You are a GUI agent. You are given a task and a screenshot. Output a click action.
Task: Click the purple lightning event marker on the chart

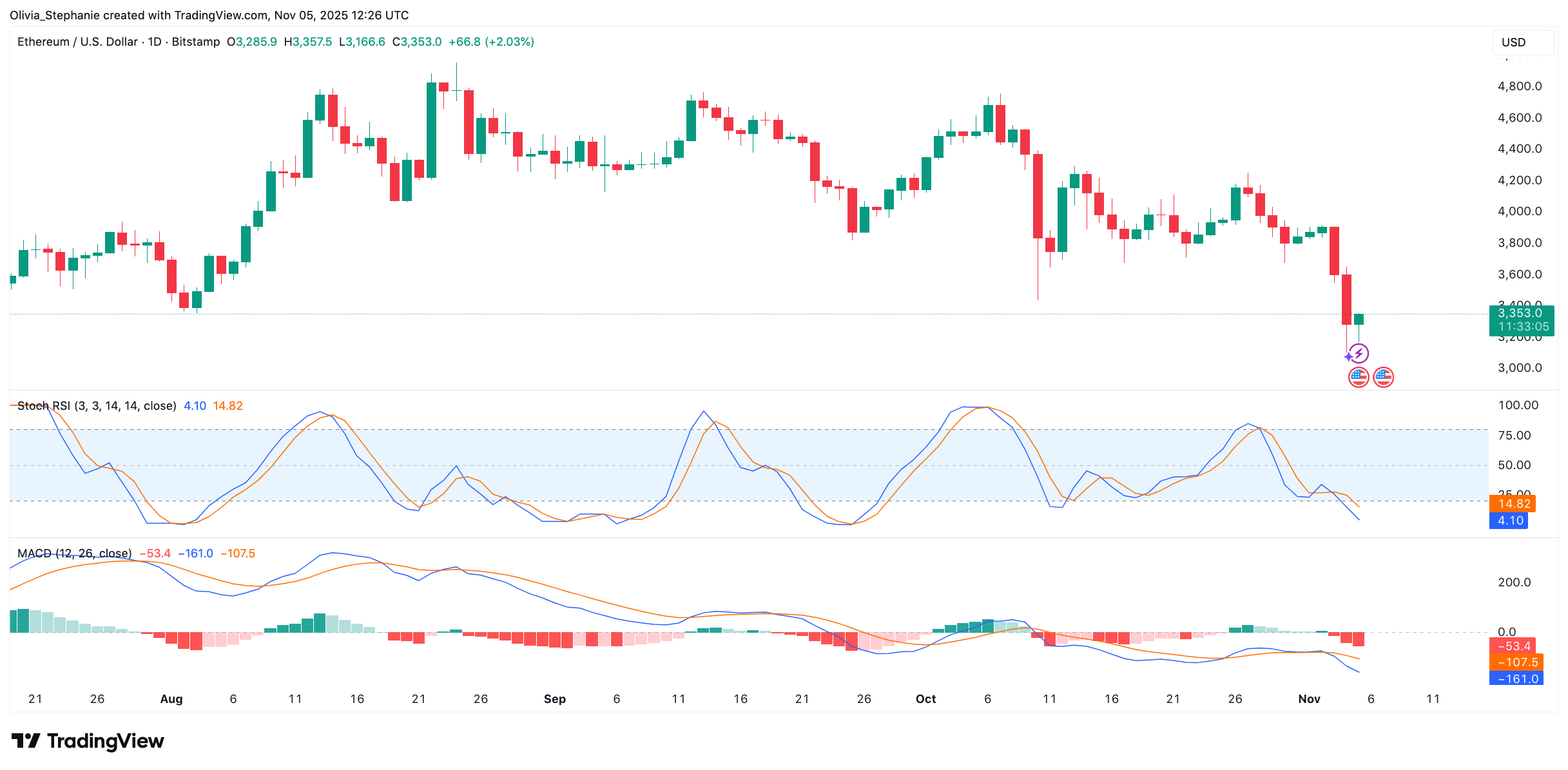[1360, 353]
